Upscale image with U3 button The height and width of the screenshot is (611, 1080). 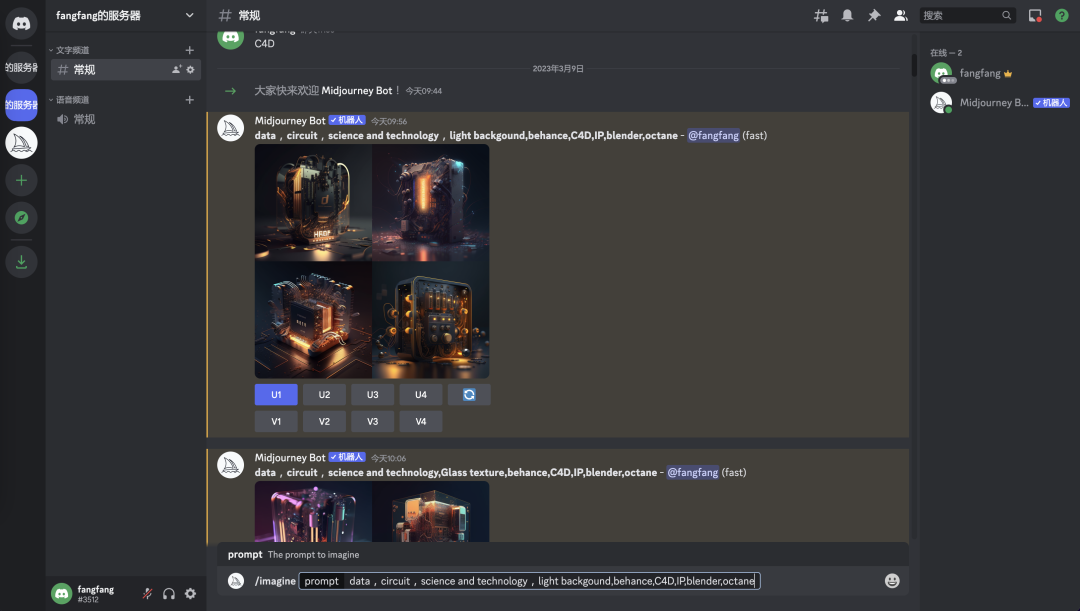[373, 395]
